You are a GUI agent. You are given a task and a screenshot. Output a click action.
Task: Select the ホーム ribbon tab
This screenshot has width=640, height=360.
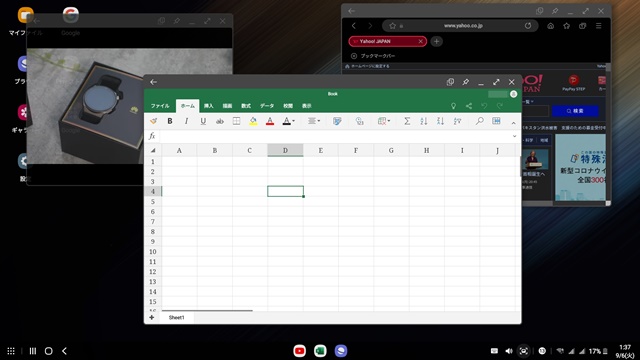[188, 106]
